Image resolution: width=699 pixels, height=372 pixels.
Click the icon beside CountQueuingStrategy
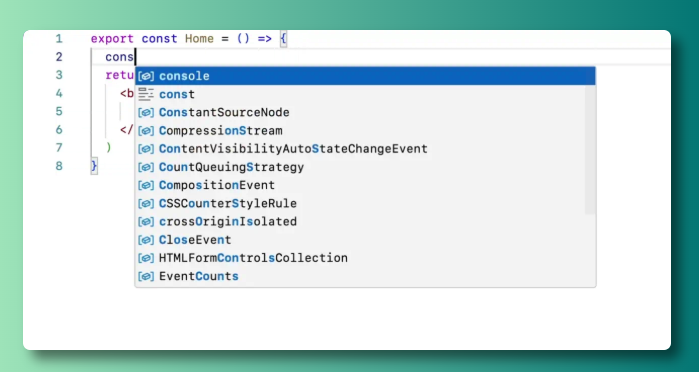pos(146,167)
